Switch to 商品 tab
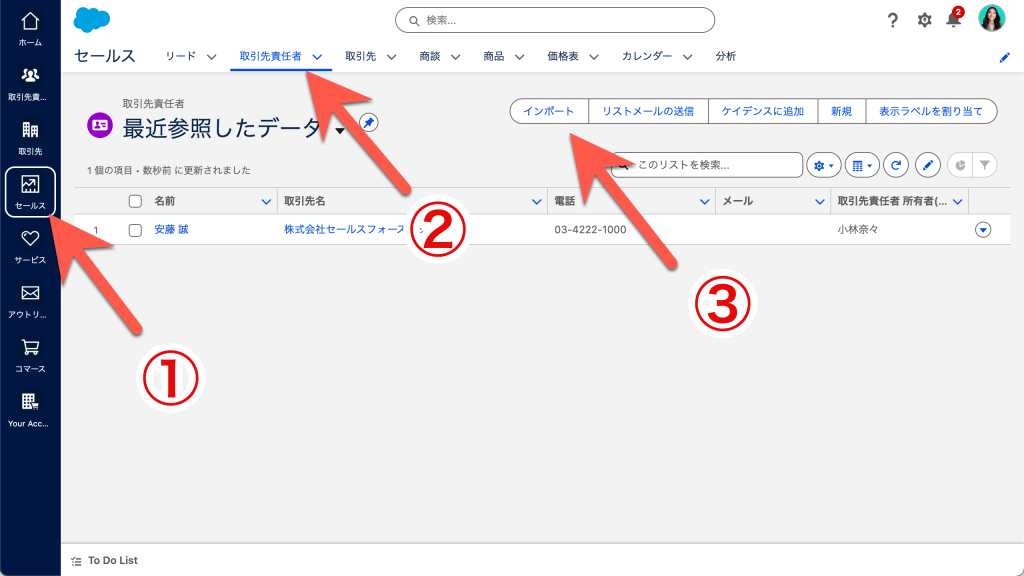The image size is (1024, 576). point(494,56)
